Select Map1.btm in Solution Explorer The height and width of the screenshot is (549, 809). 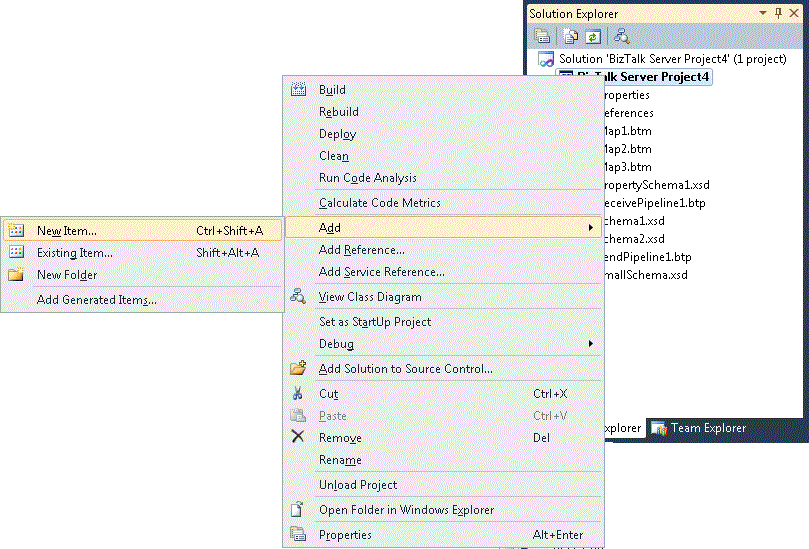[628, 131]
